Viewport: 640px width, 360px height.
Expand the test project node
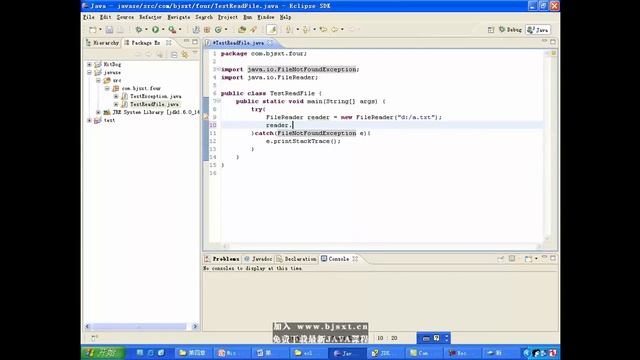point(89,120)
